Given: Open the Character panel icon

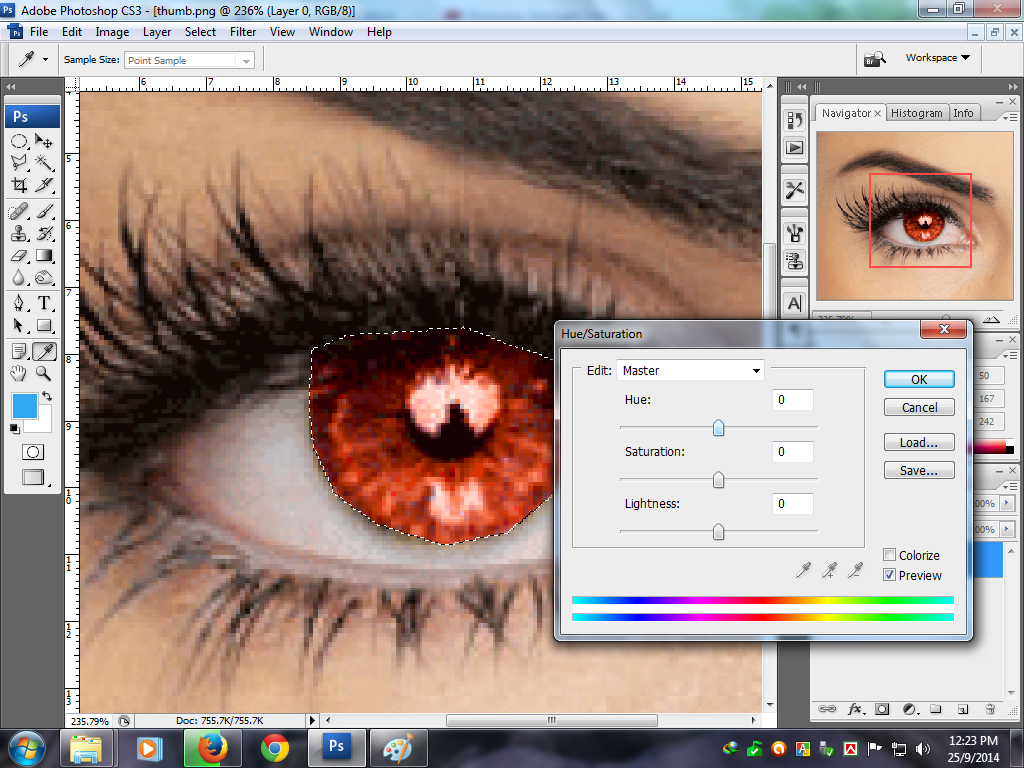Looking at the screenshot, I should [795, 304].
